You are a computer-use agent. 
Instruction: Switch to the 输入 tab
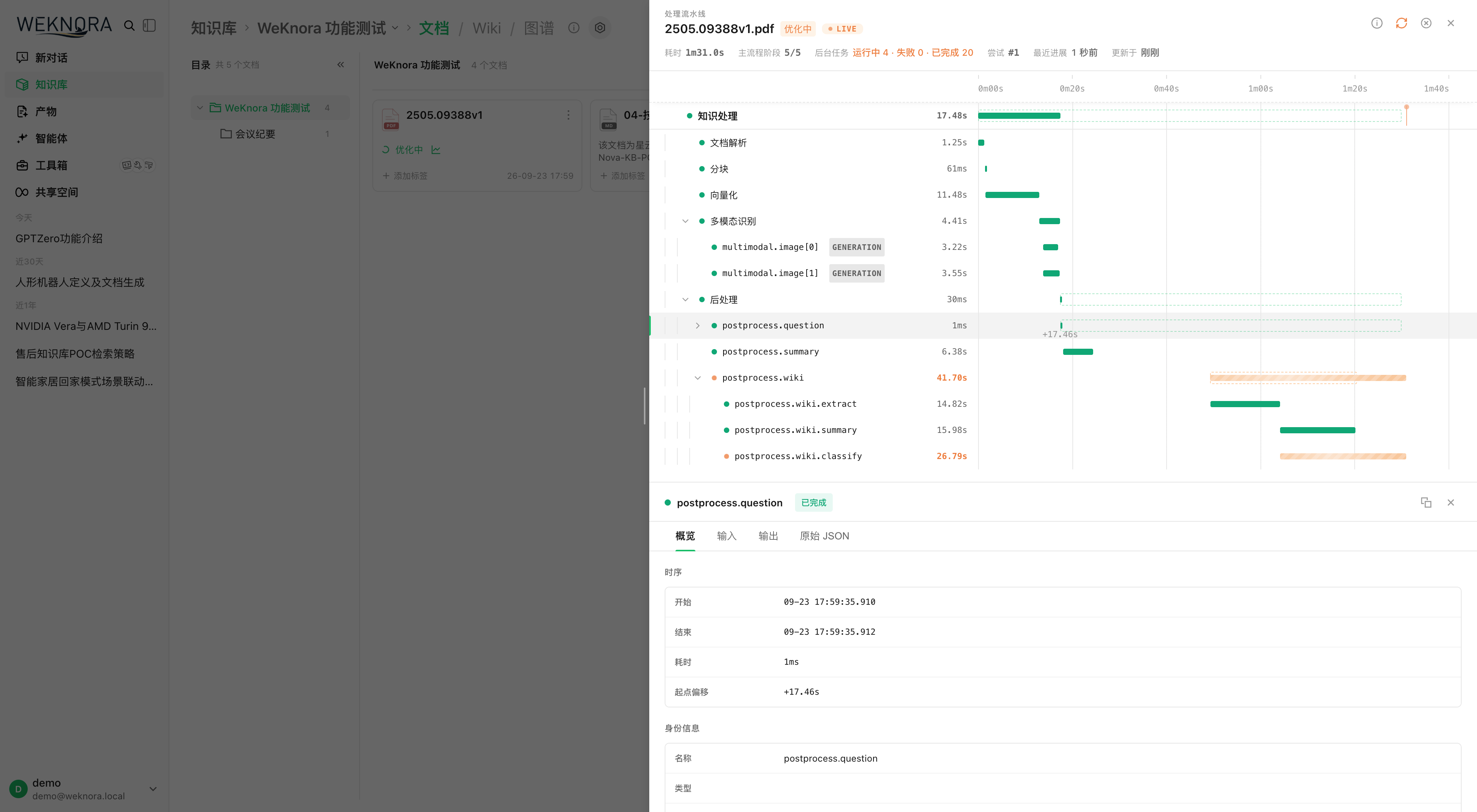[727, 536]
